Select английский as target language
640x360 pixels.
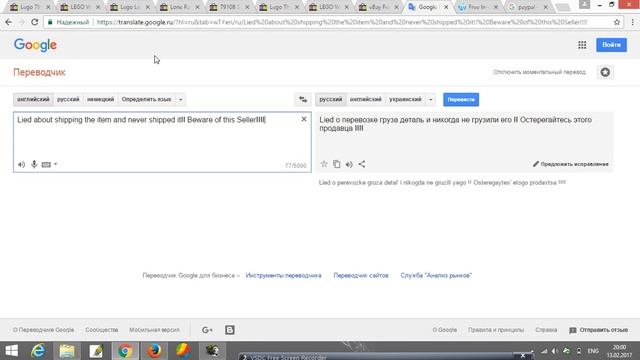click(x=366, y=99)
